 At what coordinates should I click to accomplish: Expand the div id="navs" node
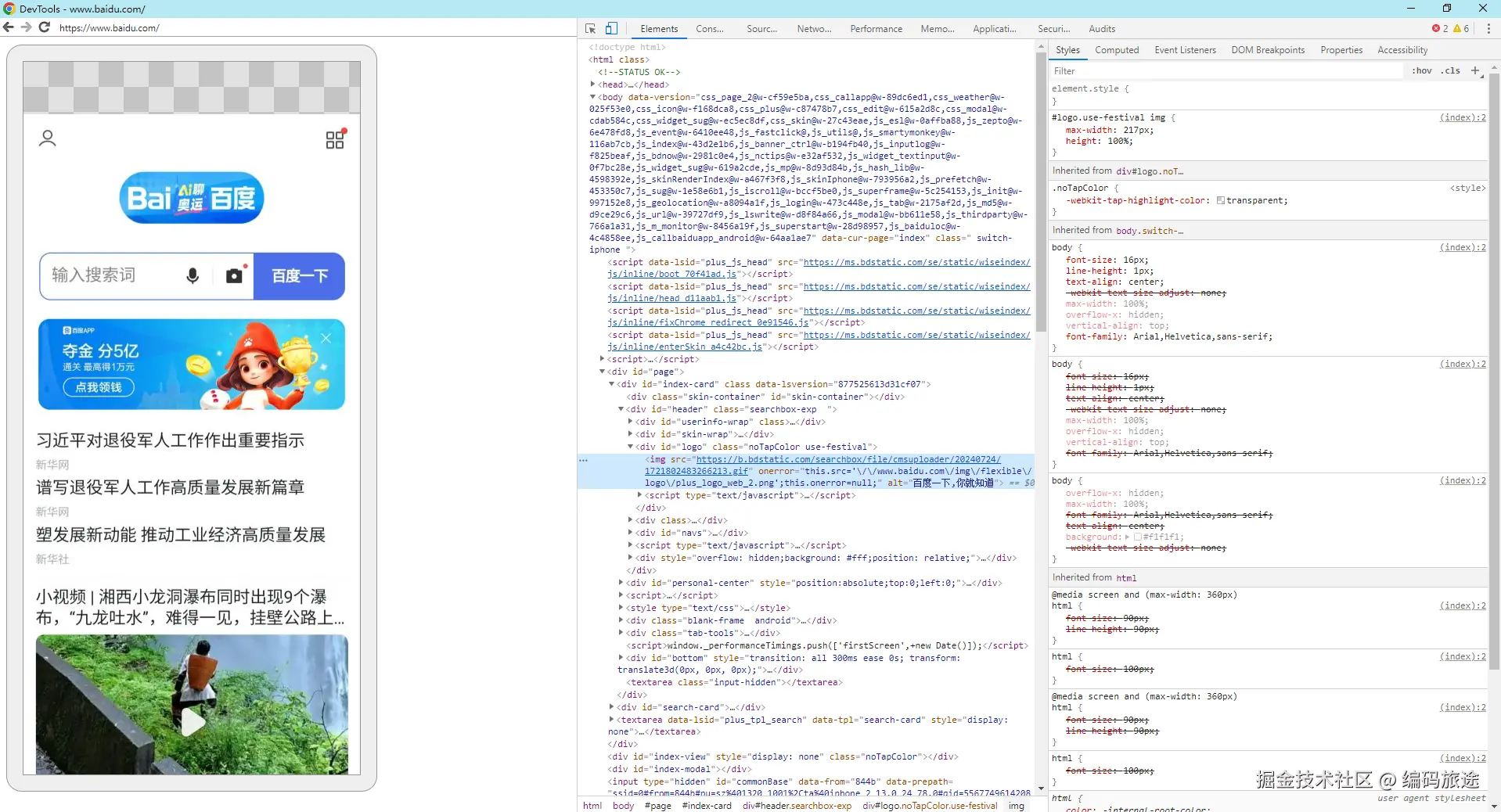[x=630, y=533]
